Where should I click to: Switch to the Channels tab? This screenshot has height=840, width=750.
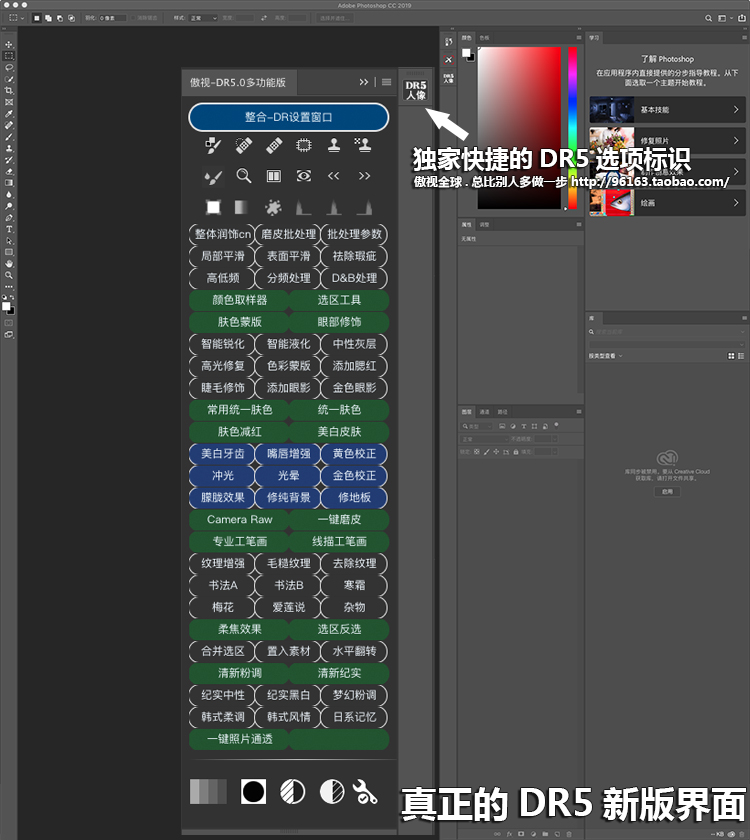point(484,411)
